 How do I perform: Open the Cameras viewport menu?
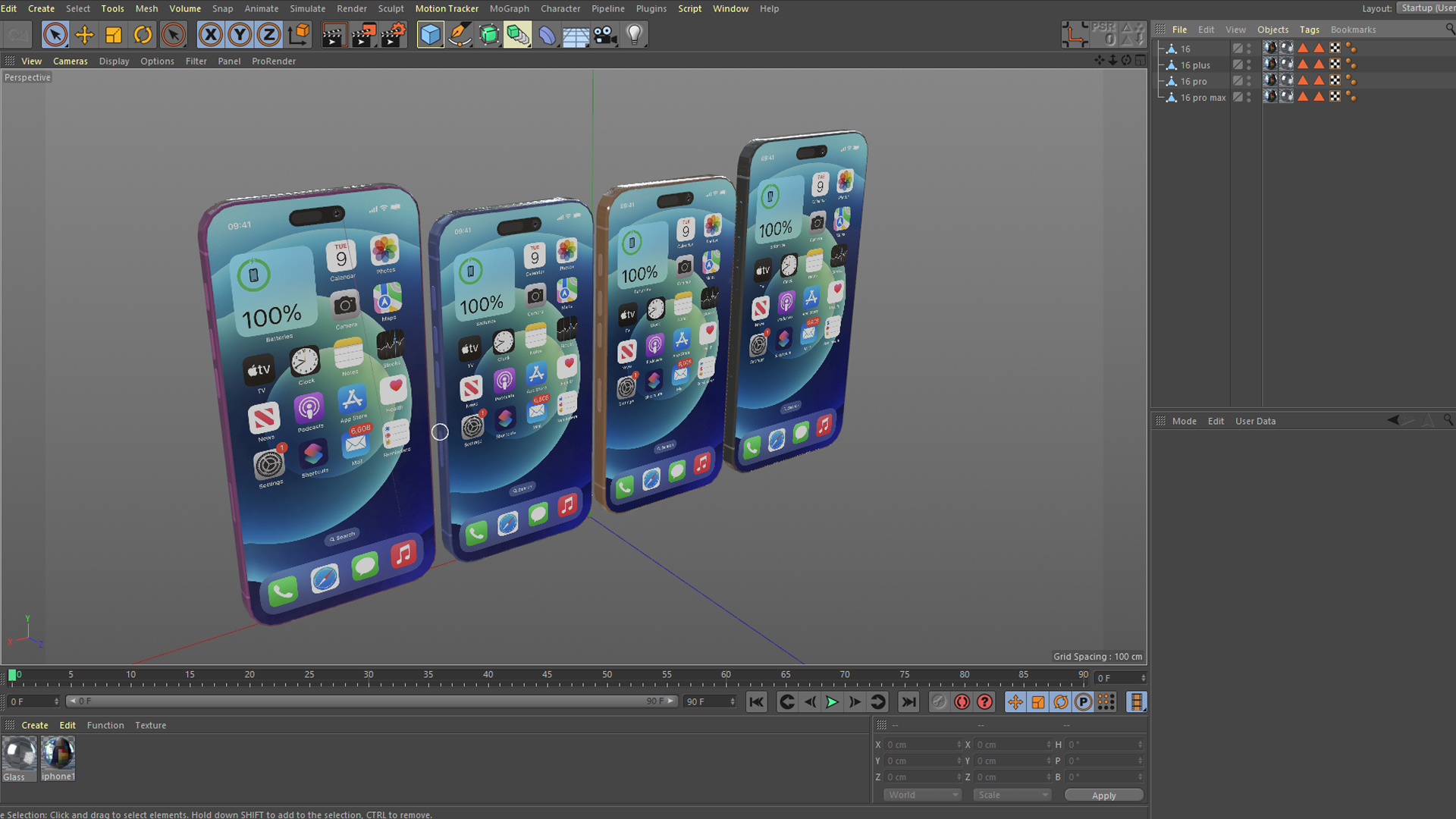coord(70,61)
